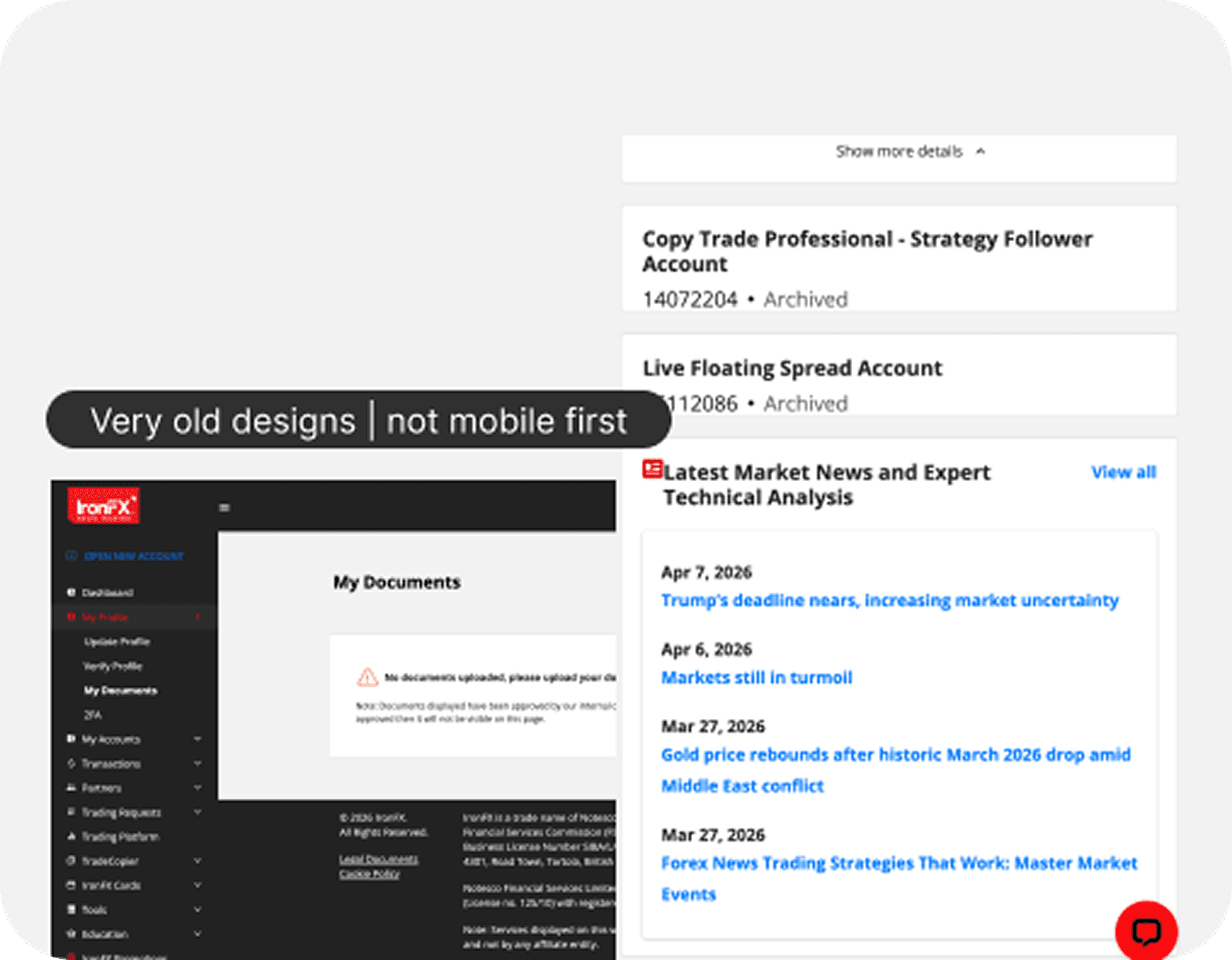This screenshot has width=1232, height=960.
Task: Click the Open New Account plus icon
Action: 71,555
